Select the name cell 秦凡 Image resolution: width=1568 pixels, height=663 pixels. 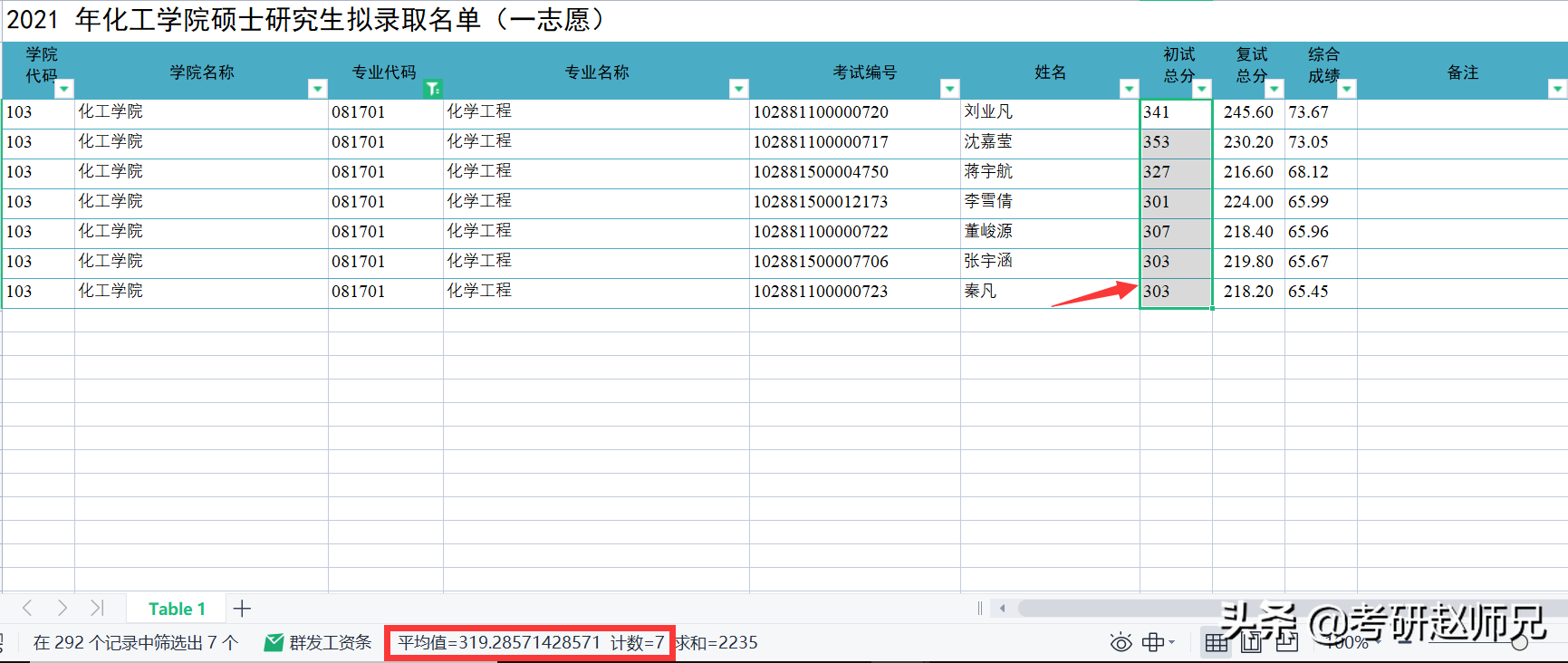coord(1050,292)
